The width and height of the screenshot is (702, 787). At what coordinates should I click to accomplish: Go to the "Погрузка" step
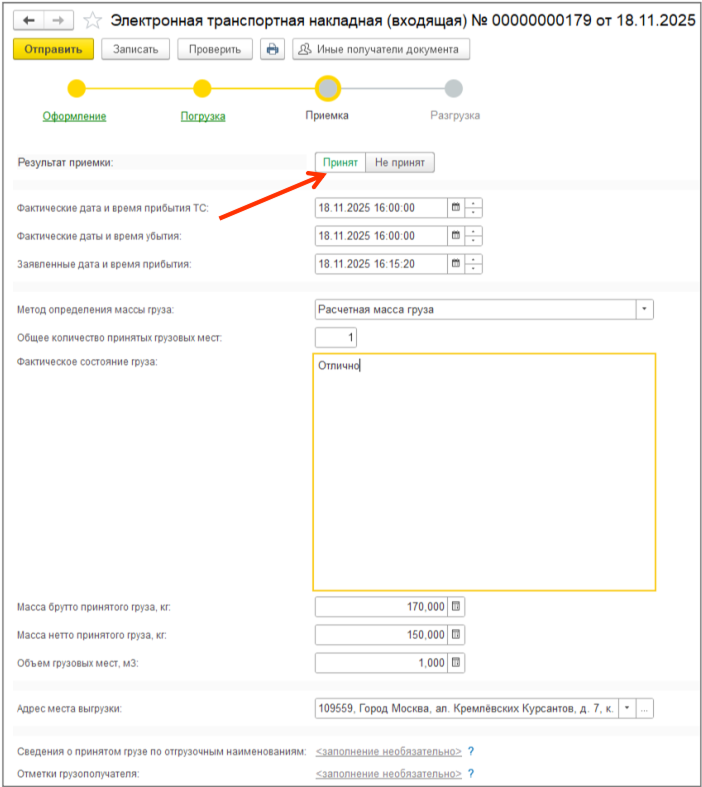[x=202, y=116]
